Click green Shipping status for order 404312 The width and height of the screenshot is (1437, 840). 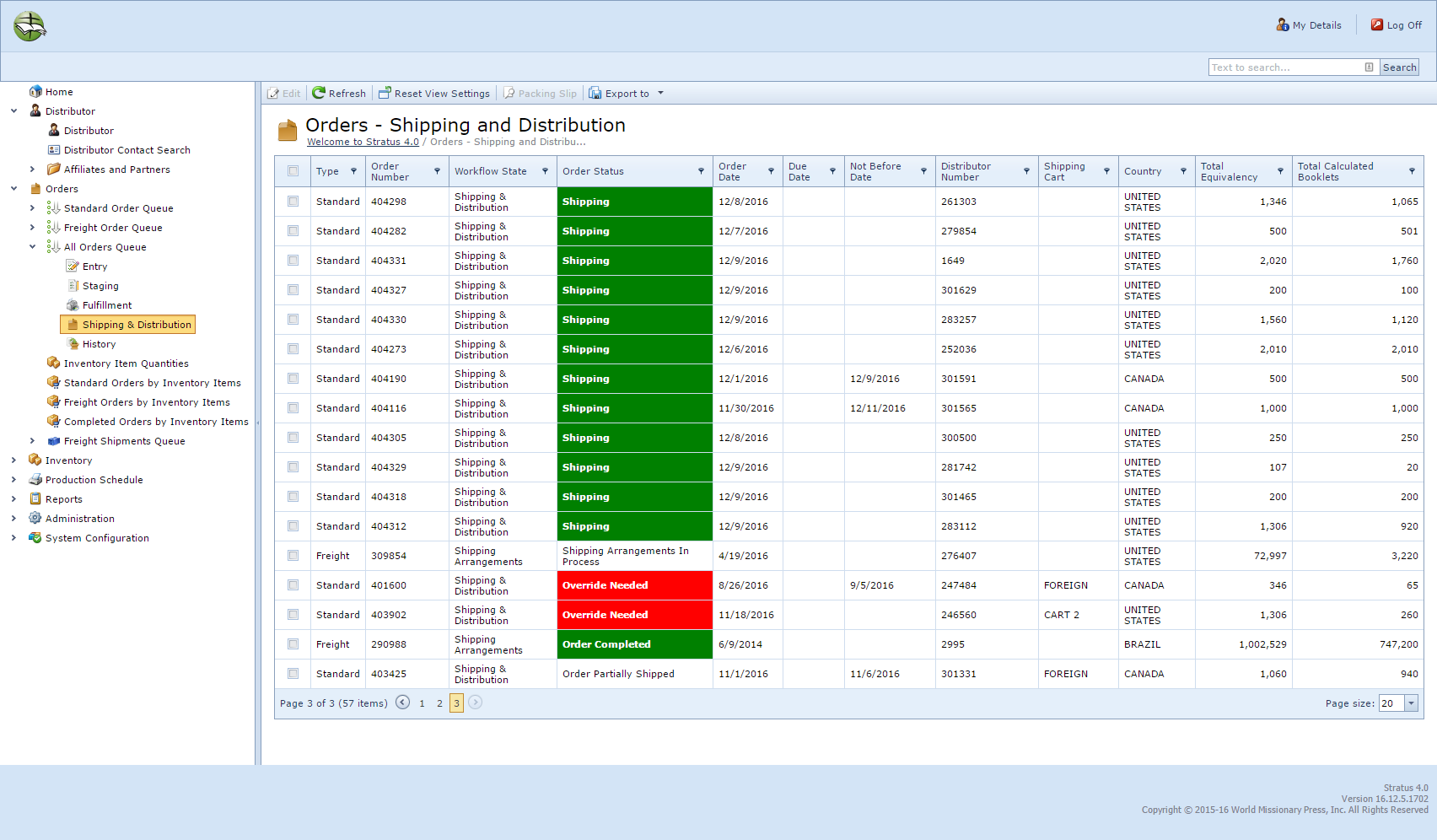pos(635,525)
